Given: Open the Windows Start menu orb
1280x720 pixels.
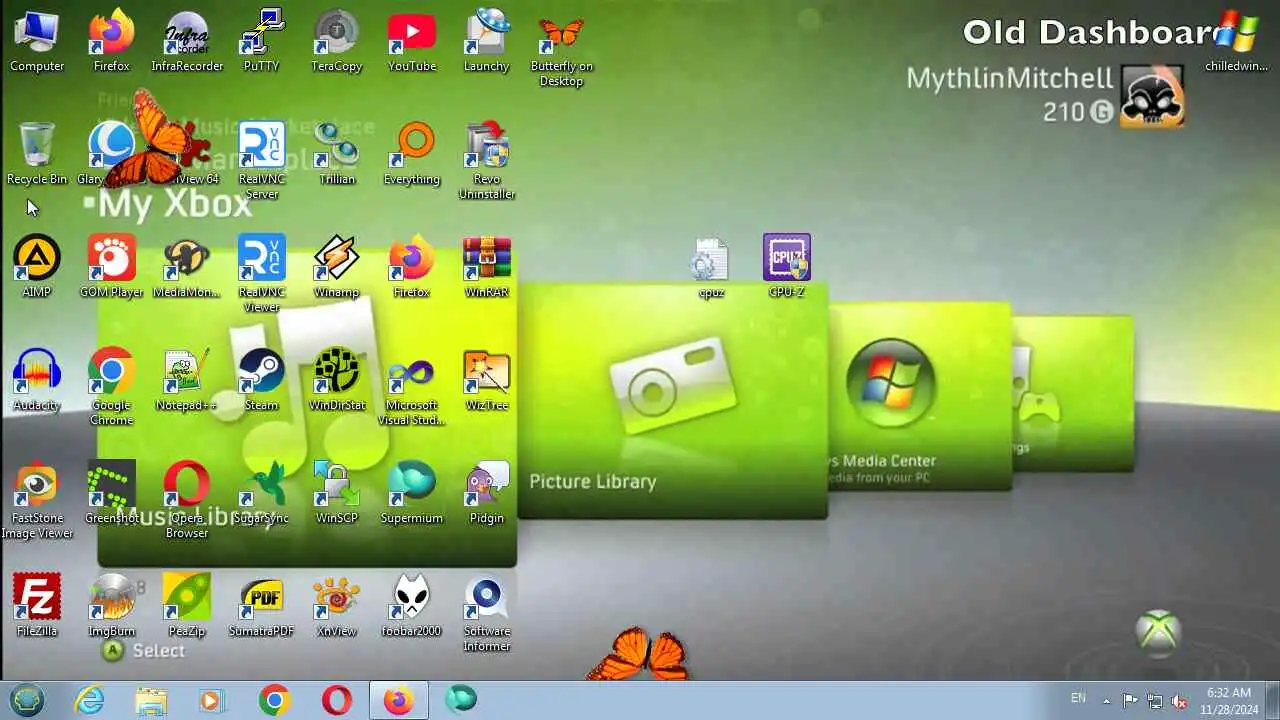Looking at the screenshot, I should pyautogui.click(x=27, y=700).
